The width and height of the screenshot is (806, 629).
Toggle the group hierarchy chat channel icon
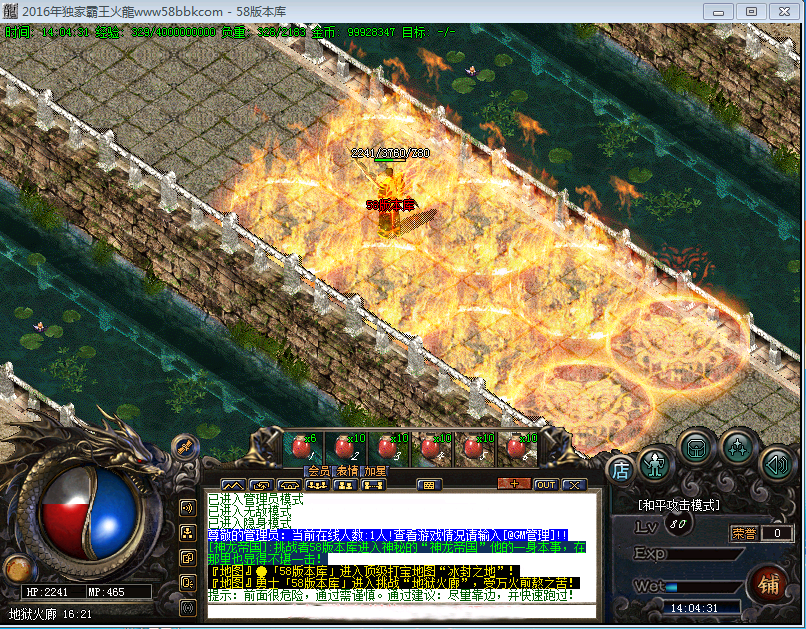click(x=188, y=533)
